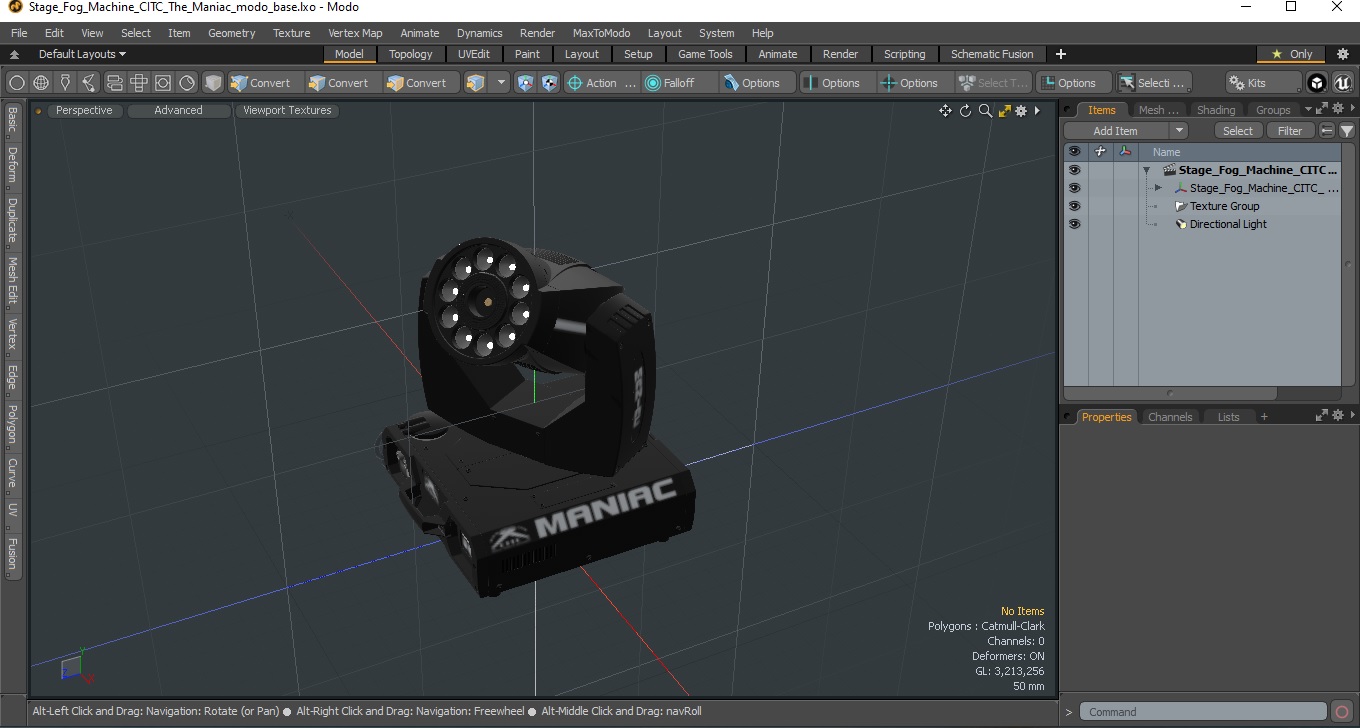This screenshot has width=1360, height=728.
Task: Click the Command input field
Action: [x=1204, y=712]
